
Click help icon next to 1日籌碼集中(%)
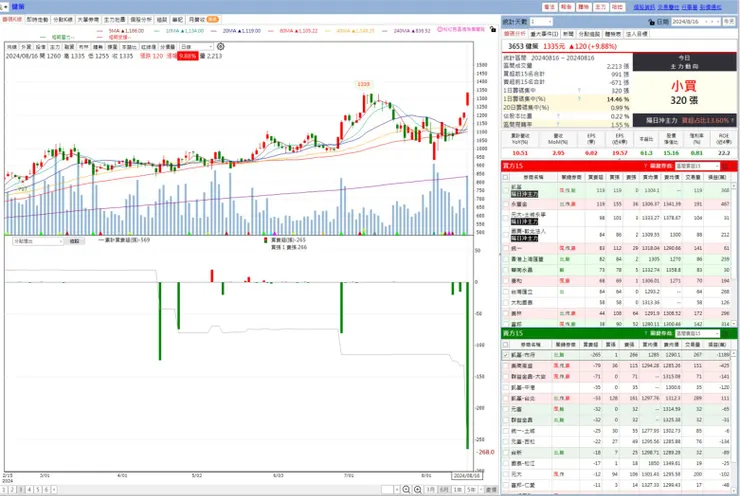pyautogui.click(x=579, y=99)
